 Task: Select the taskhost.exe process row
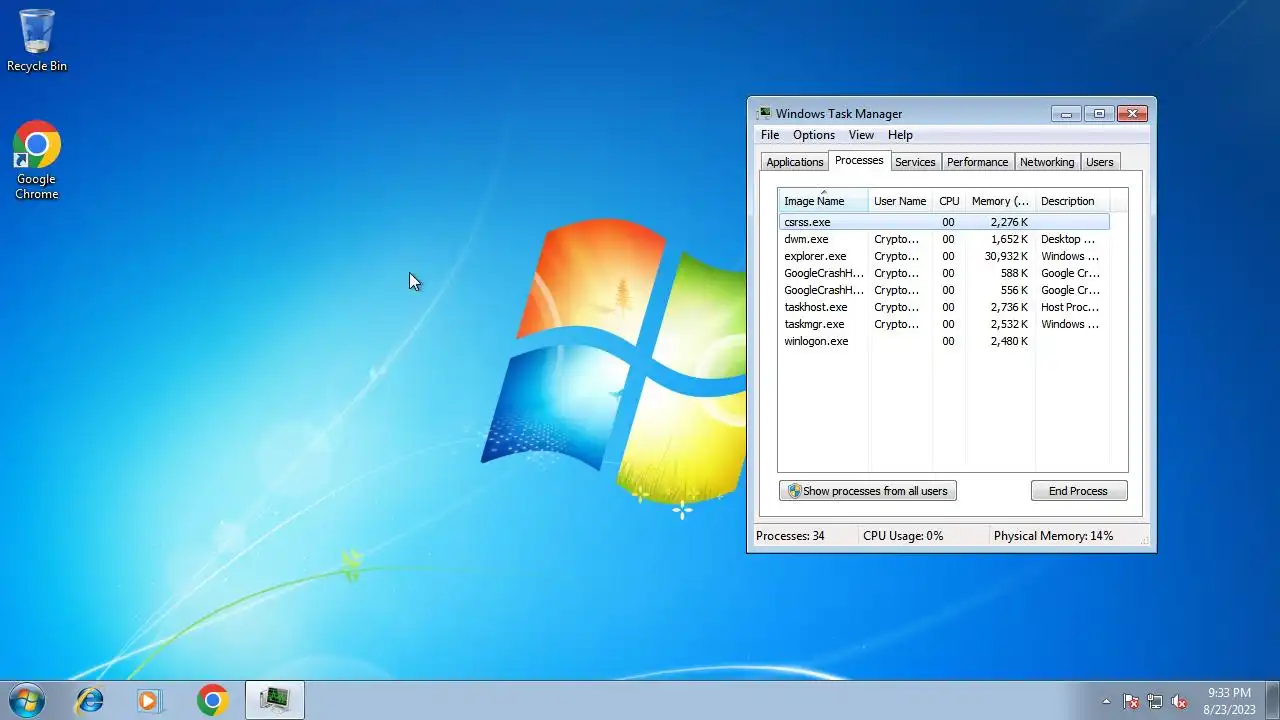(944, 307)
